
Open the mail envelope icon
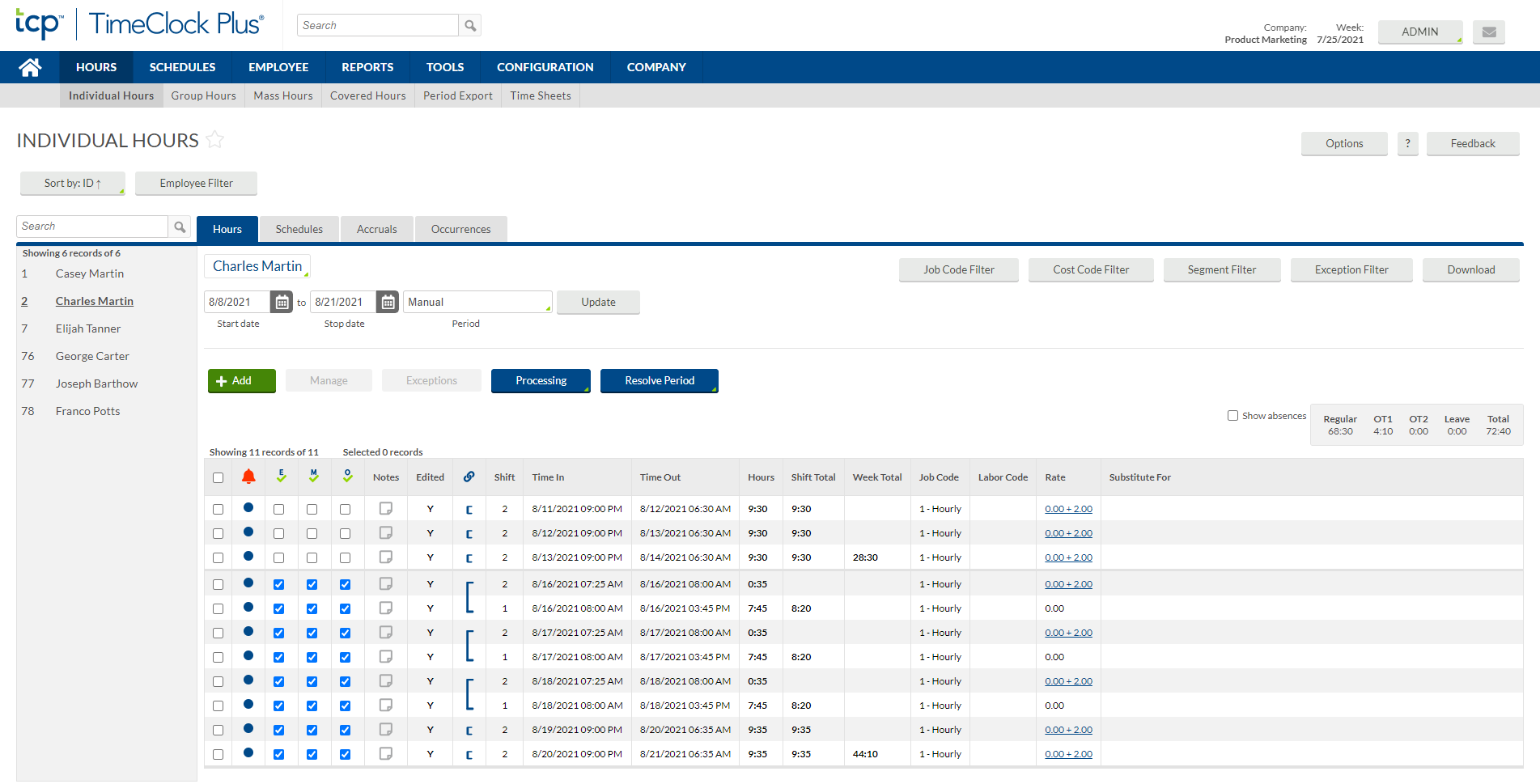tap(1488, 32)
